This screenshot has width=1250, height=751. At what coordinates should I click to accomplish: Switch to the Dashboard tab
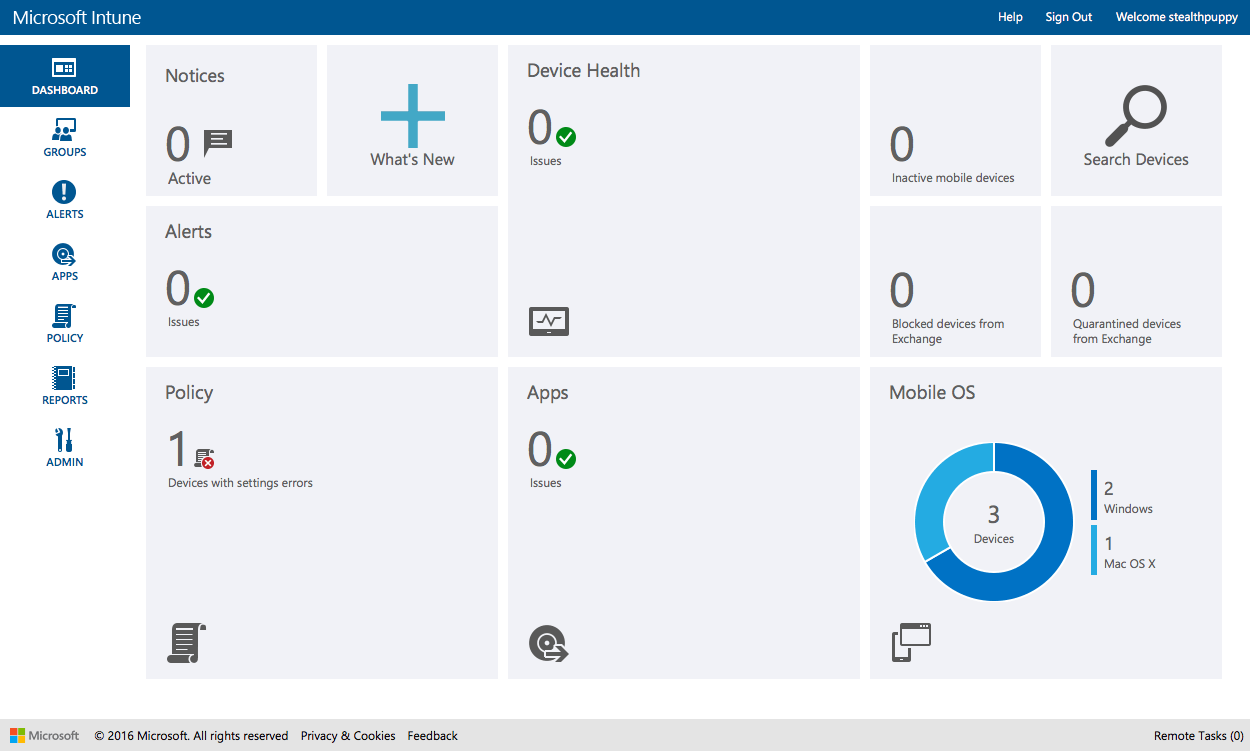[x=64, y=75]
